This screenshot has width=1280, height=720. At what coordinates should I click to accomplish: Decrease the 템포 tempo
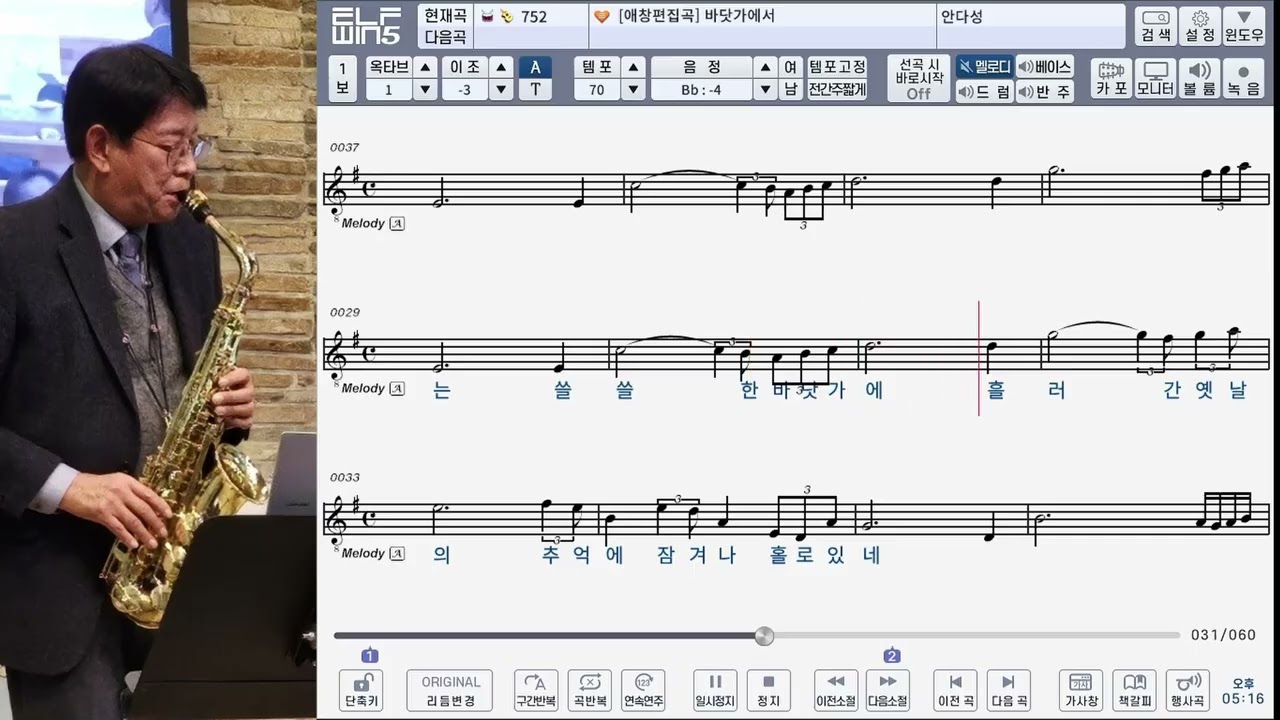tap(633, 90)
